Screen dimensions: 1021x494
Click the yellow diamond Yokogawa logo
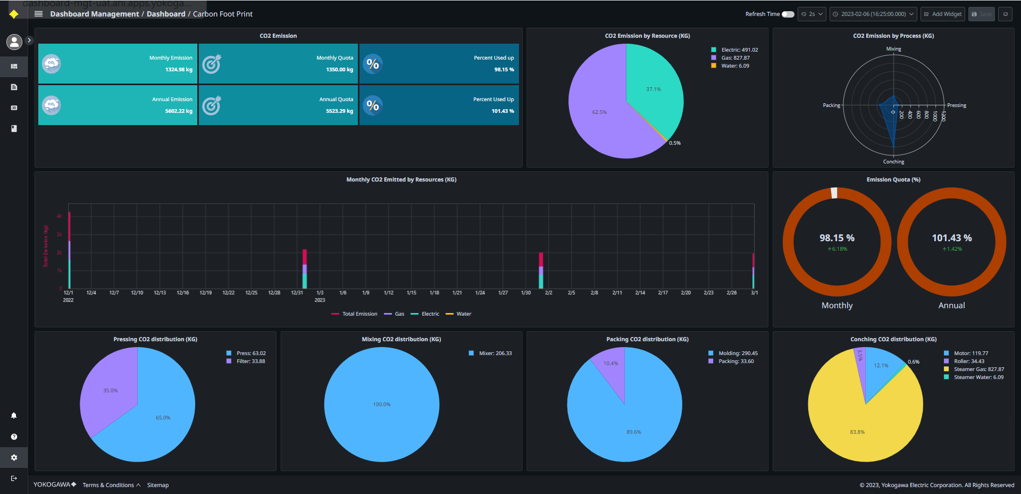click(14, 14)
